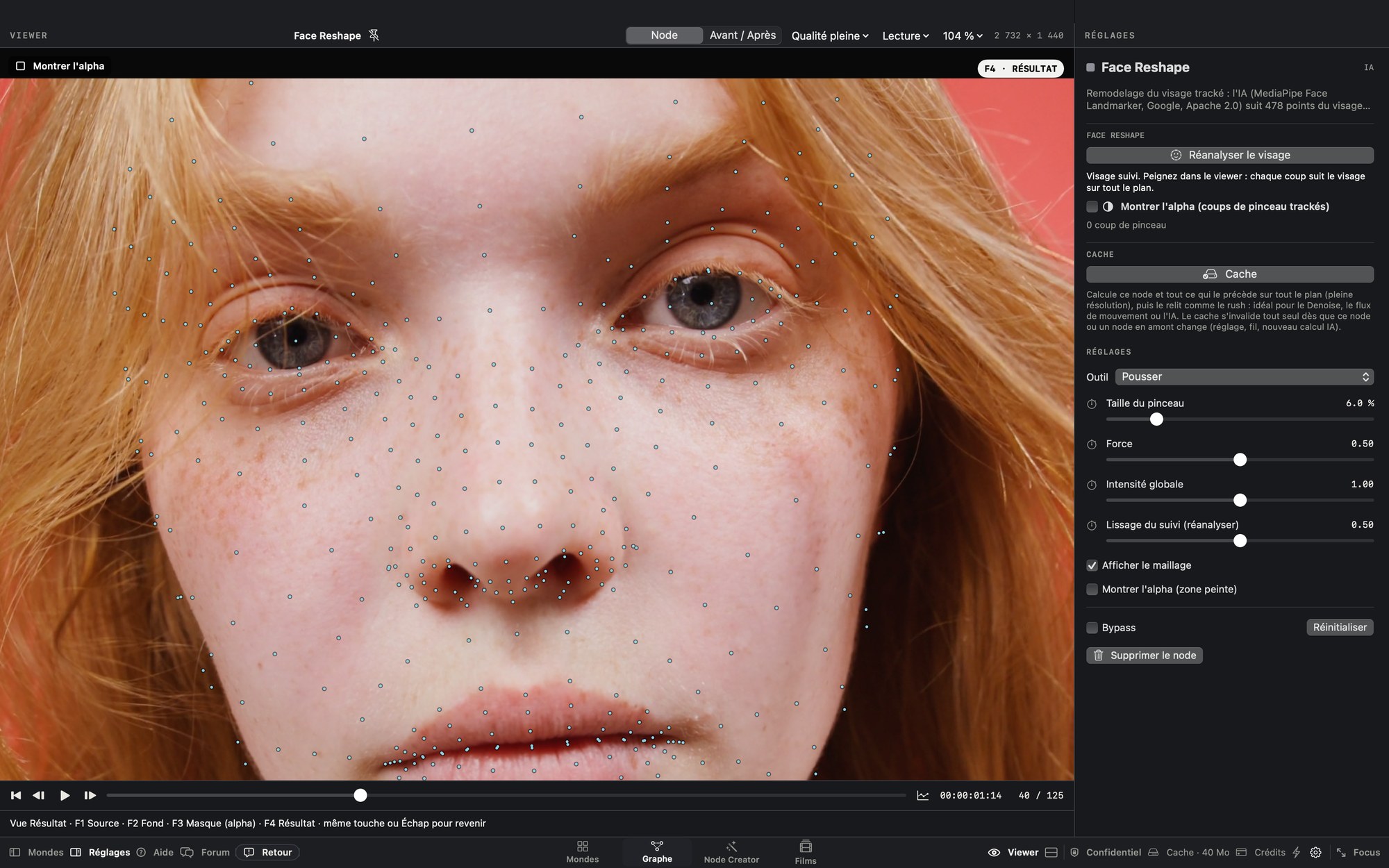This screenshot has width=1389, height=868.
Task: Click the Face Reshape description text
Action: tap(1228, 99)
